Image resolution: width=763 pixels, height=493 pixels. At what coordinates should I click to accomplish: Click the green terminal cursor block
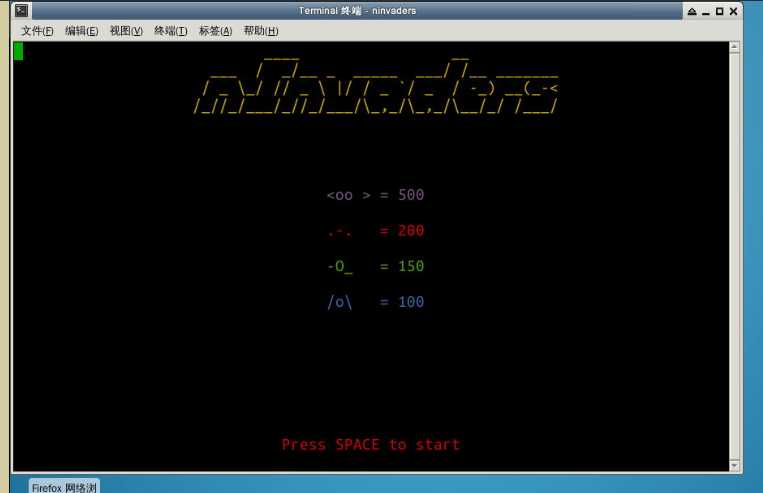click(x=18, y=51)
